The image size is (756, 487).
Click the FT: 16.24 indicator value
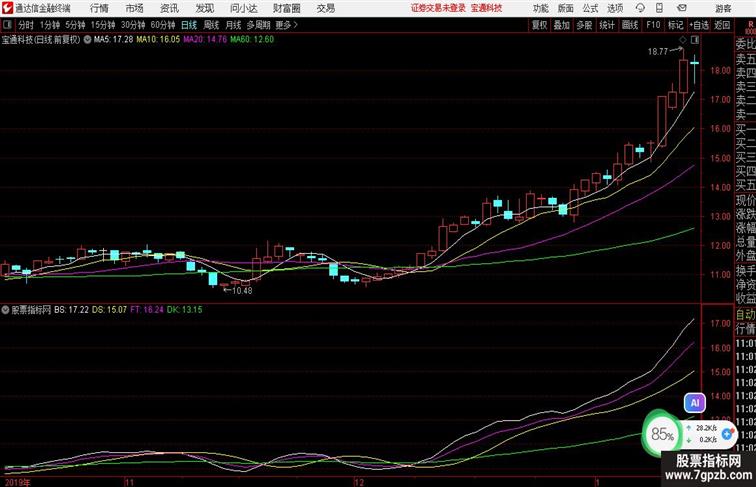click(x=147, y=310)
